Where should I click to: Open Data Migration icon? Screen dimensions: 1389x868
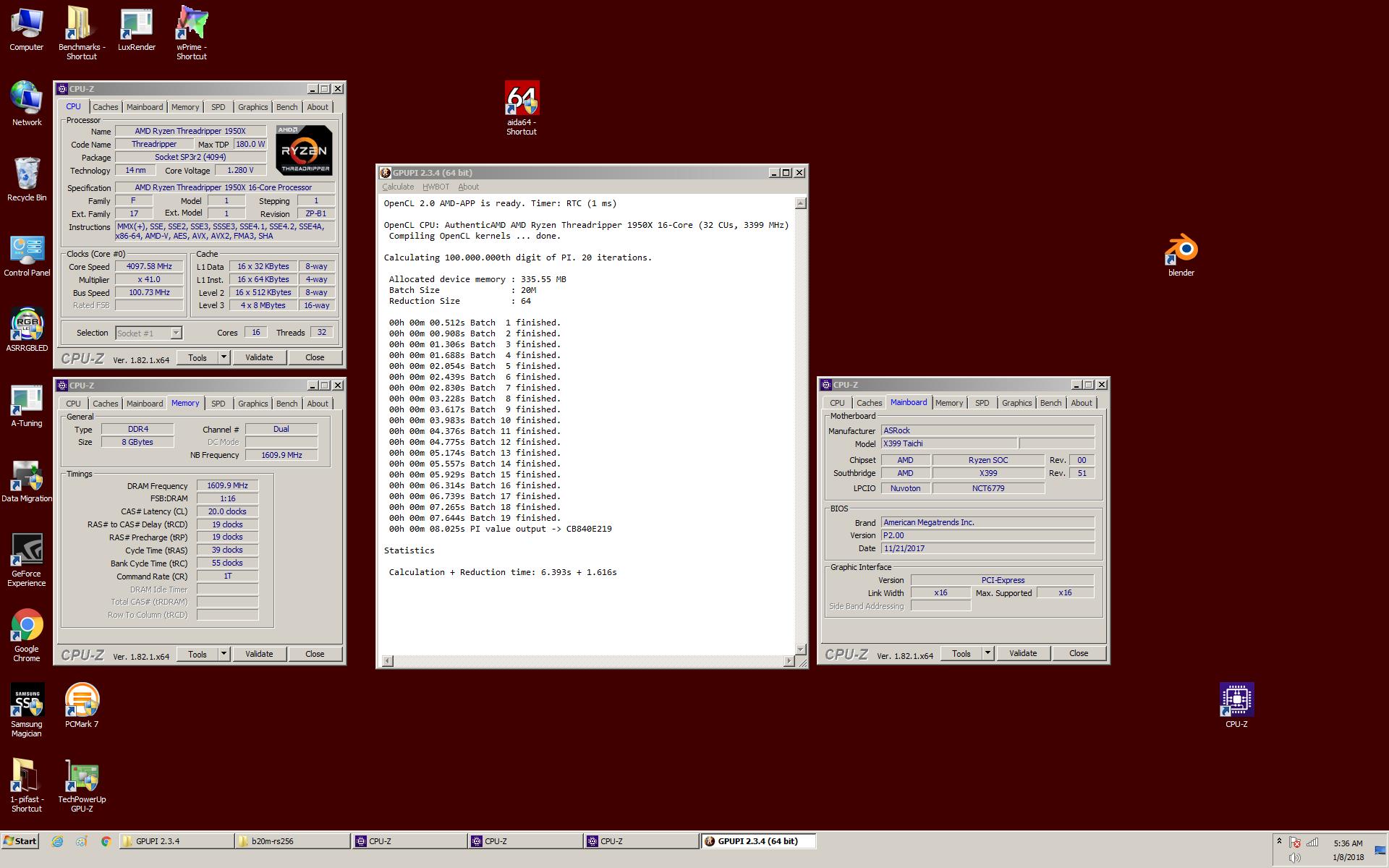click(x=27, y=481)
